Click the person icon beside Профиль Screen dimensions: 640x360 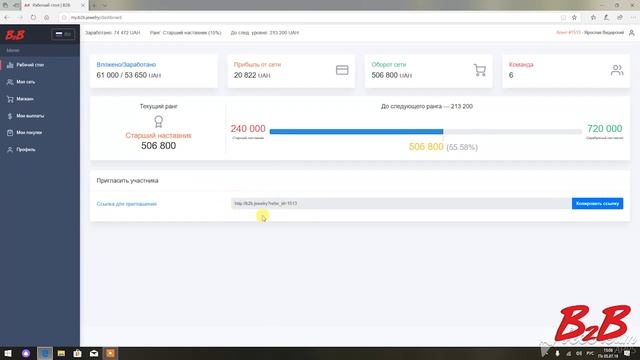click(10, 150)
